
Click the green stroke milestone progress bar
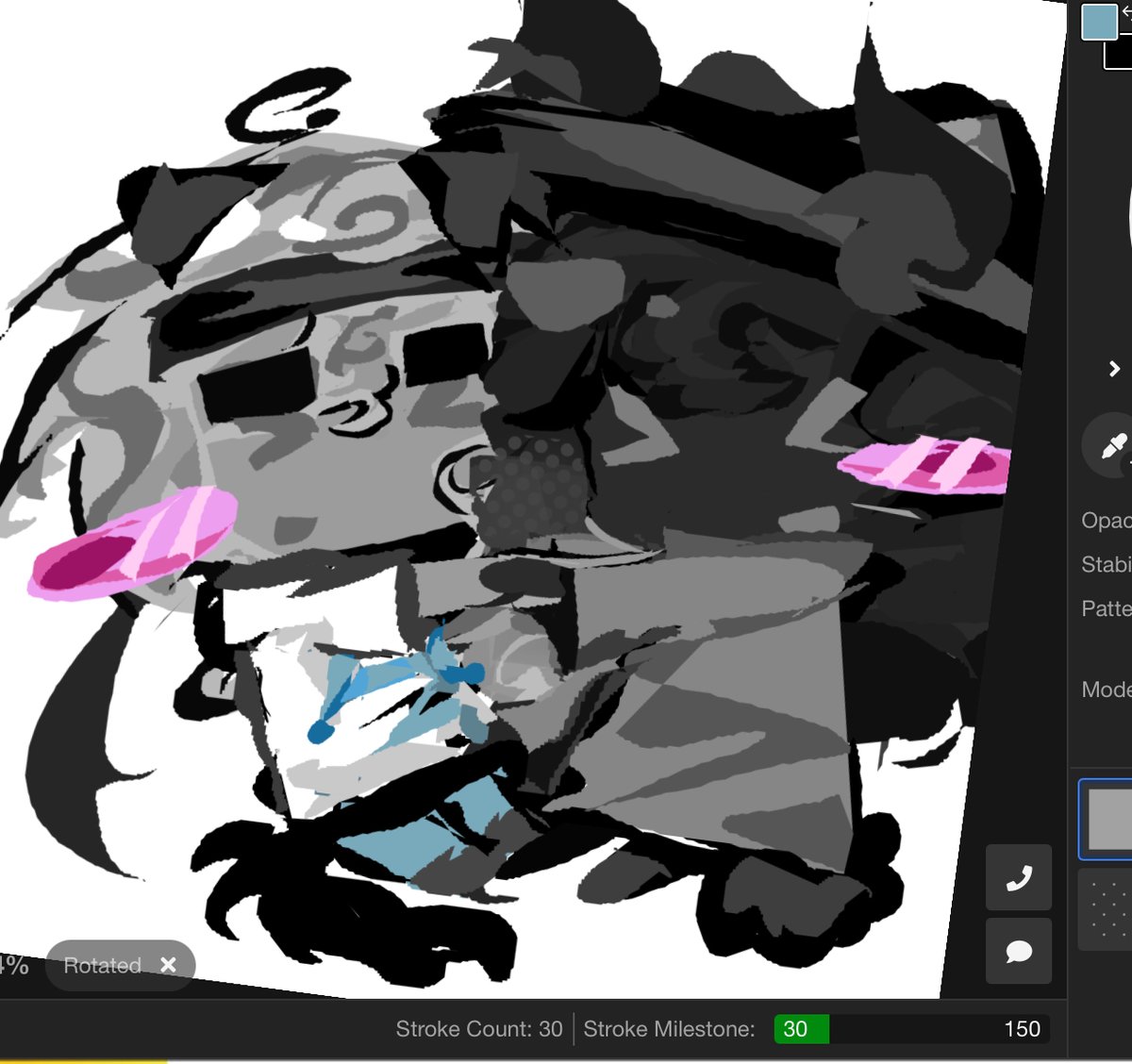pyautogui.click(x=801, y=1029)
